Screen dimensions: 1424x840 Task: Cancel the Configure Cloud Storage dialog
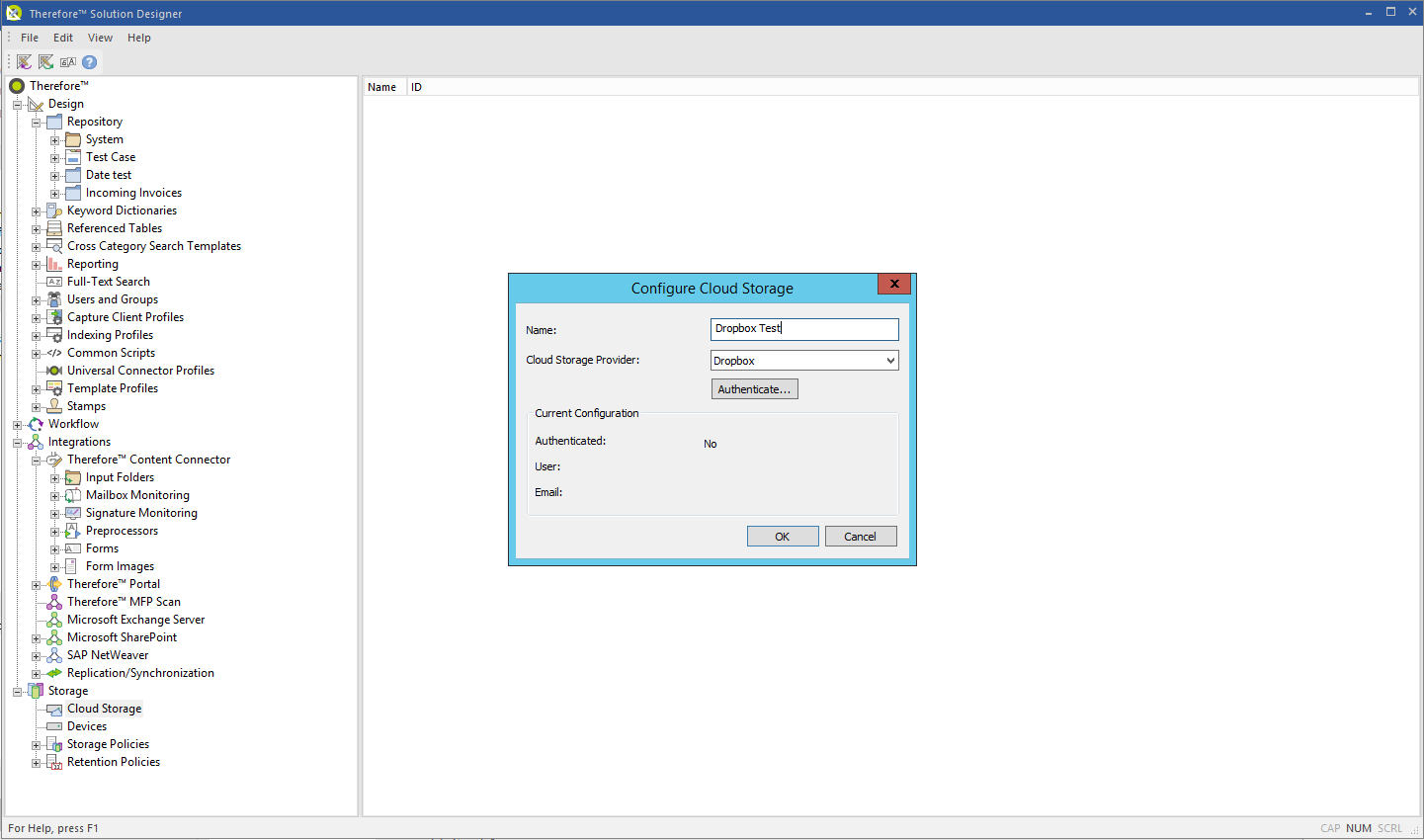tap(861, 536)
